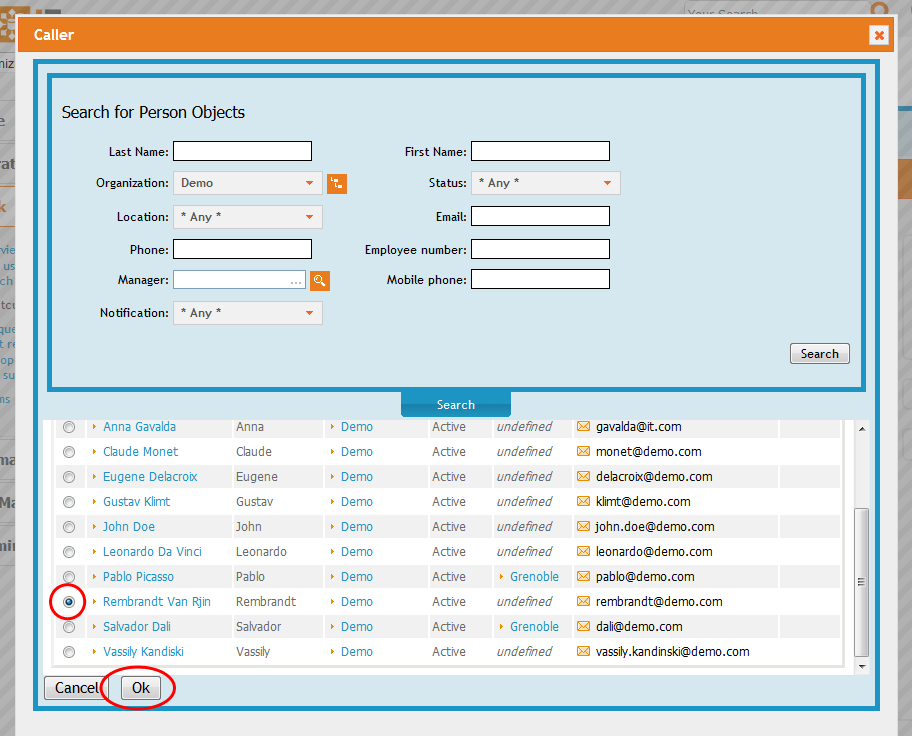Click the arrow beside Demo in John Doe's row

[x=332, y=526]
